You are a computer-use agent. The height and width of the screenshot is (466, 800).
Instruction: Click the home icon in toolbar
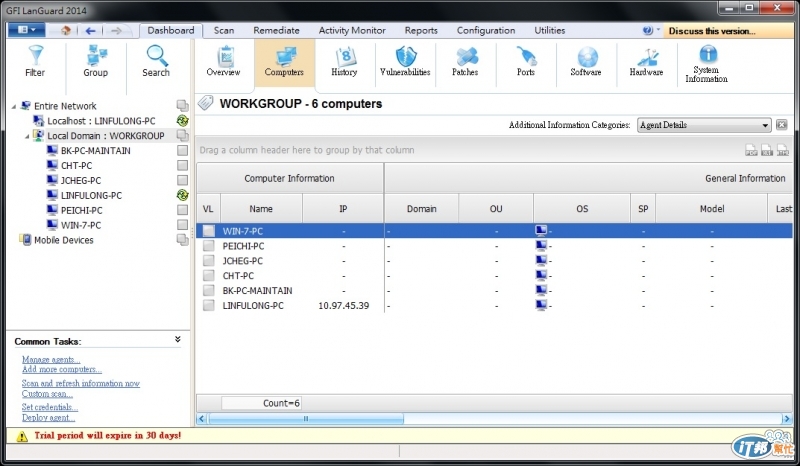click(x=66, y=31)
